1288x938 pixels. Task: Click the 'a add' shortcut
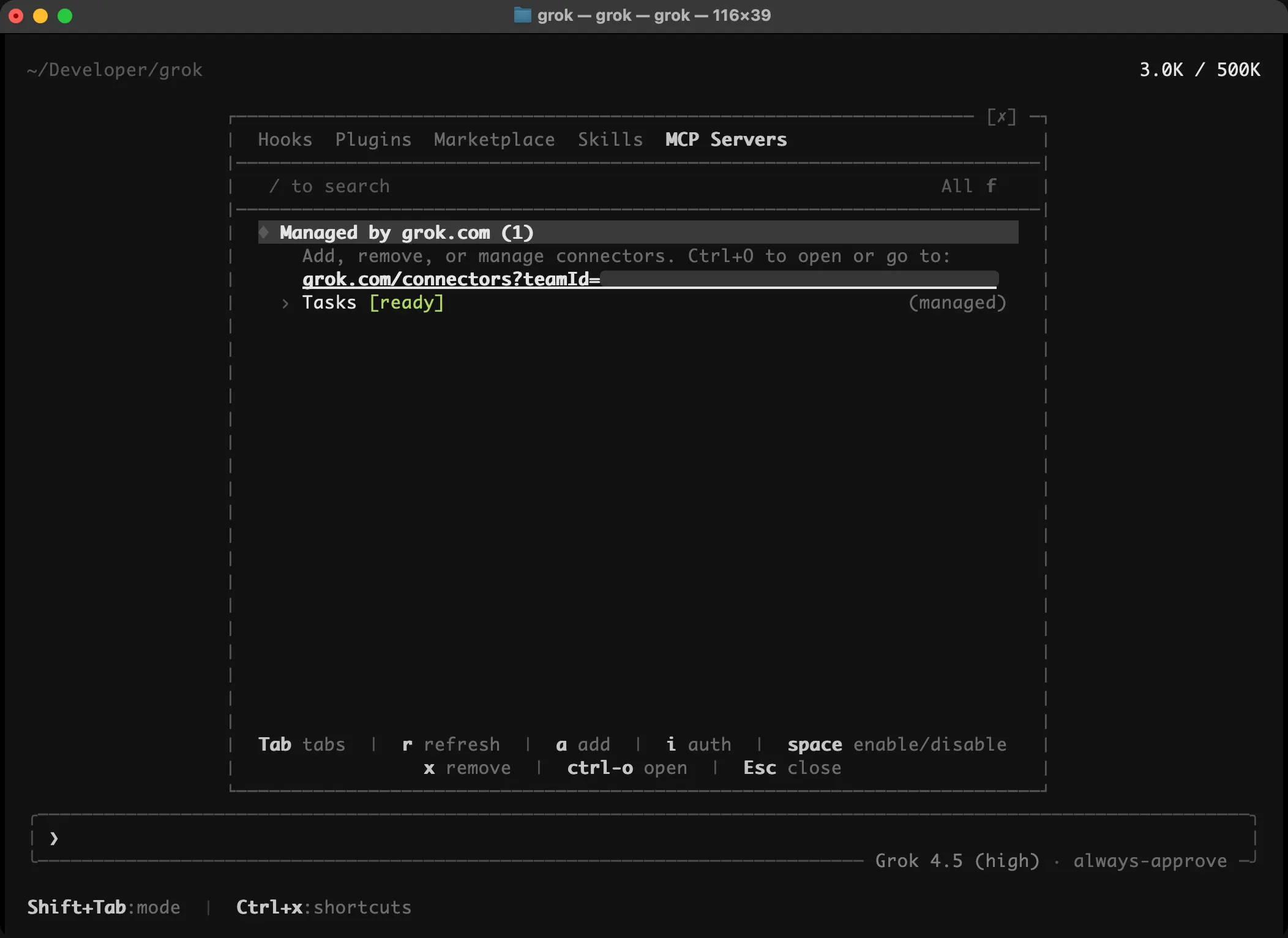point(583,745)
